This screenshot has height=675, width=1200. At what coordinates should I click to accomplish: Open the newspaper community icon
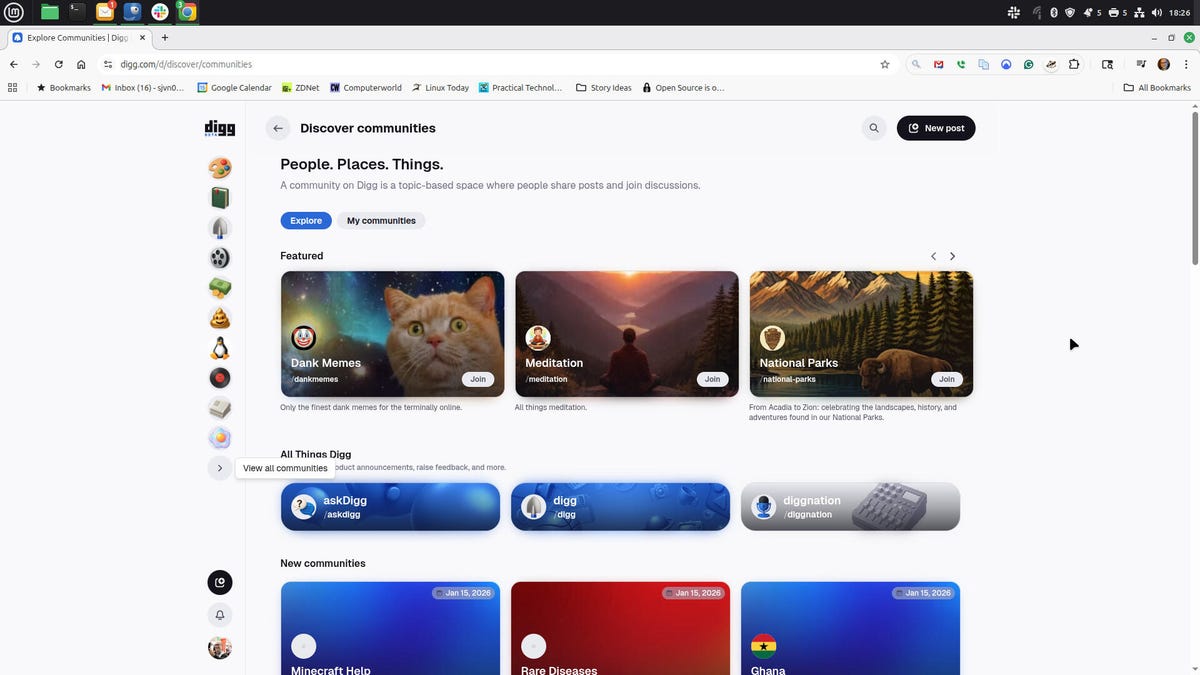[x=219, y=407]
